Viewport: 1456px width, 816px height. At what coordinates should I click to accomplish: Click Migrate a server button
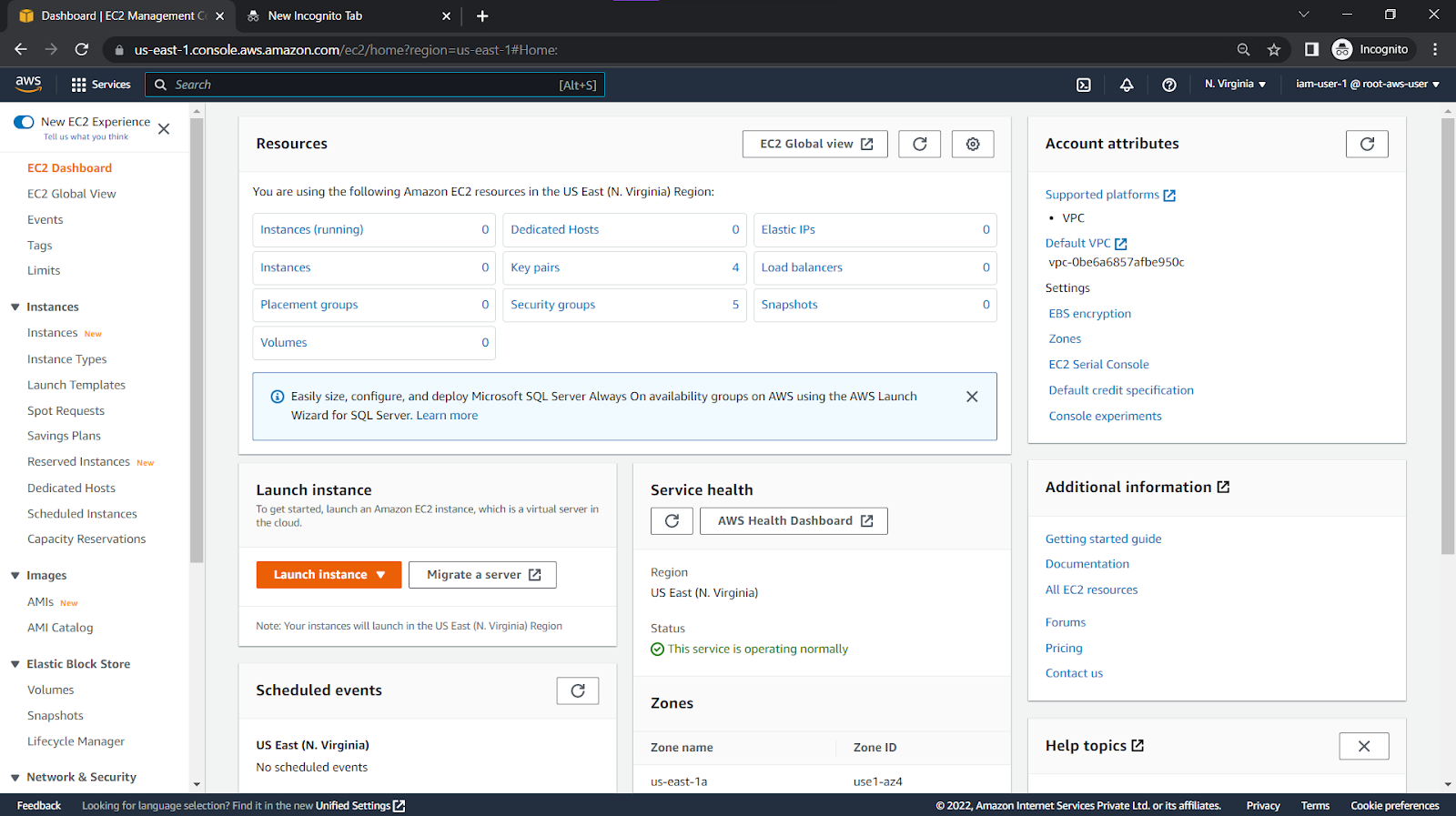(x=483, y=575)
